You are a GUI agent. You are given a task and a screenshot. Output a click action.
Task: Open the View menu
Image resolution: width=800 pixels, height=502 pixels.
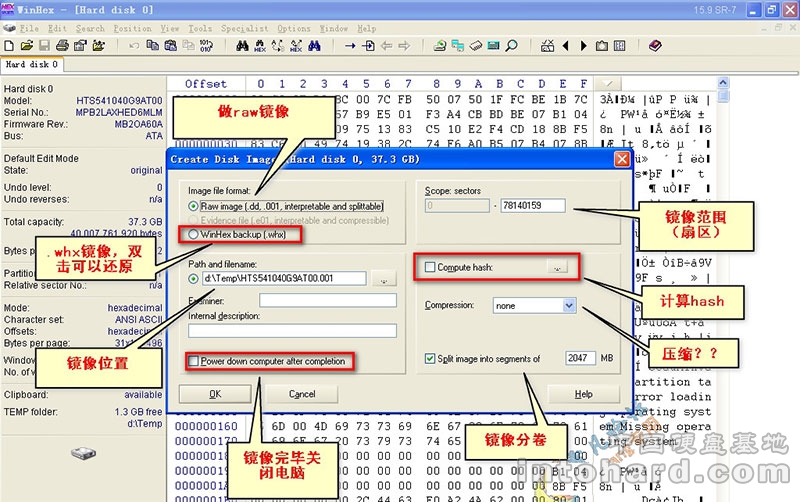click(169, 29)
